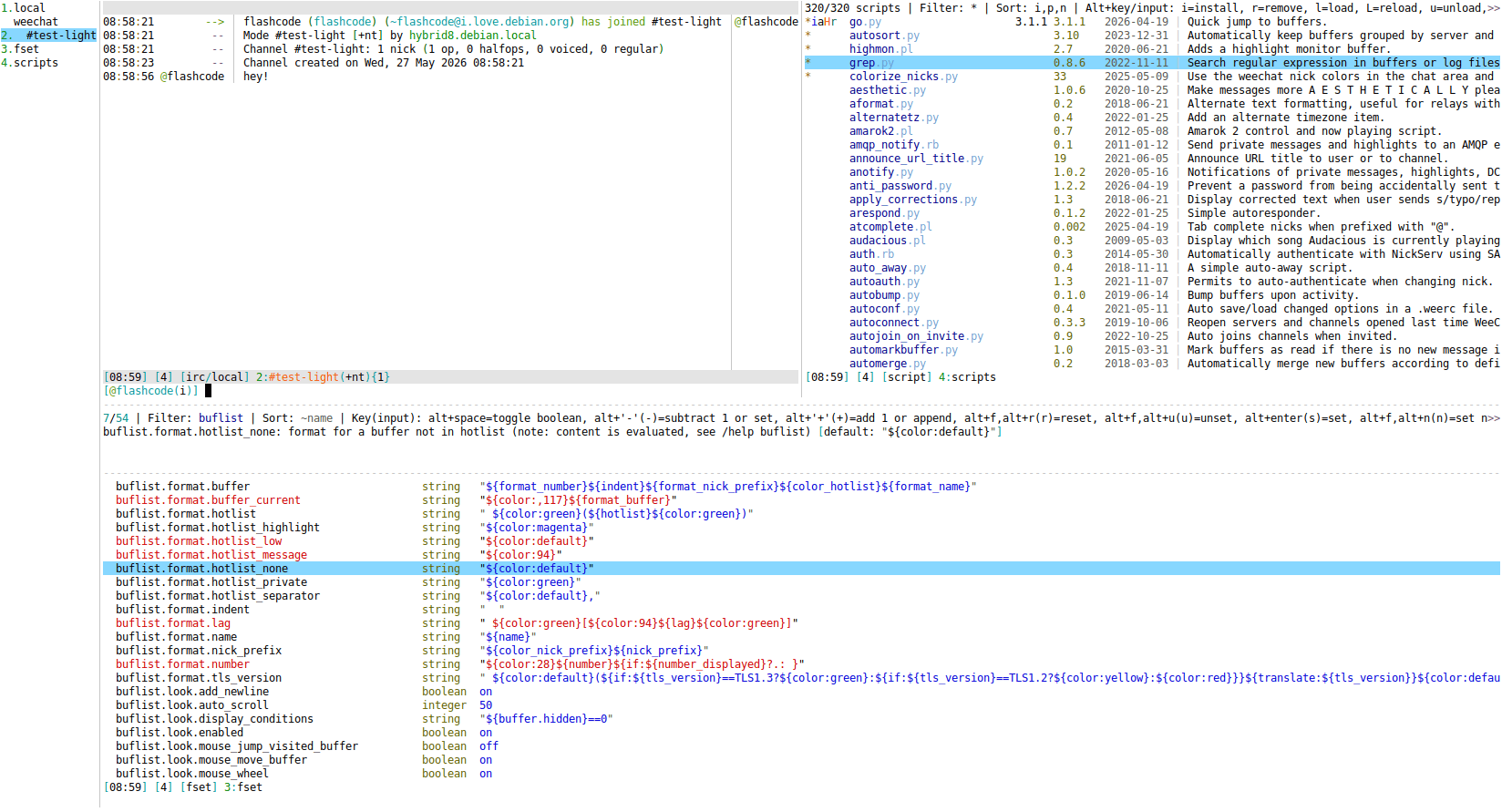Toggle buflist.look.mouse_move_buffer value on
The height and width of the screenshot is (812, 1502).
[x=486, y=760]
